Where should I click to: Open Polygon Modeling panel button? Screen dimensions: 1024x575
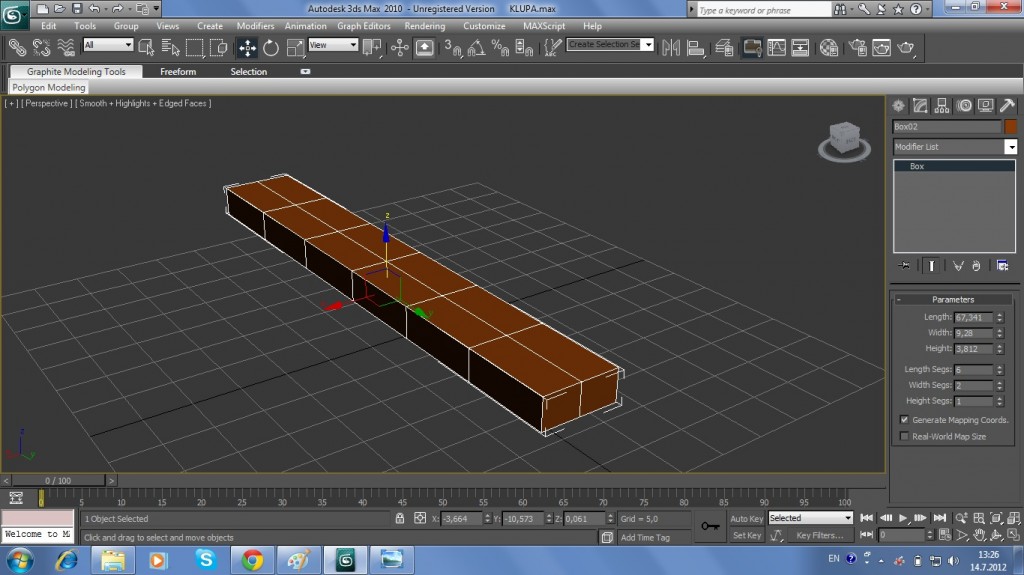pos(48,87)
